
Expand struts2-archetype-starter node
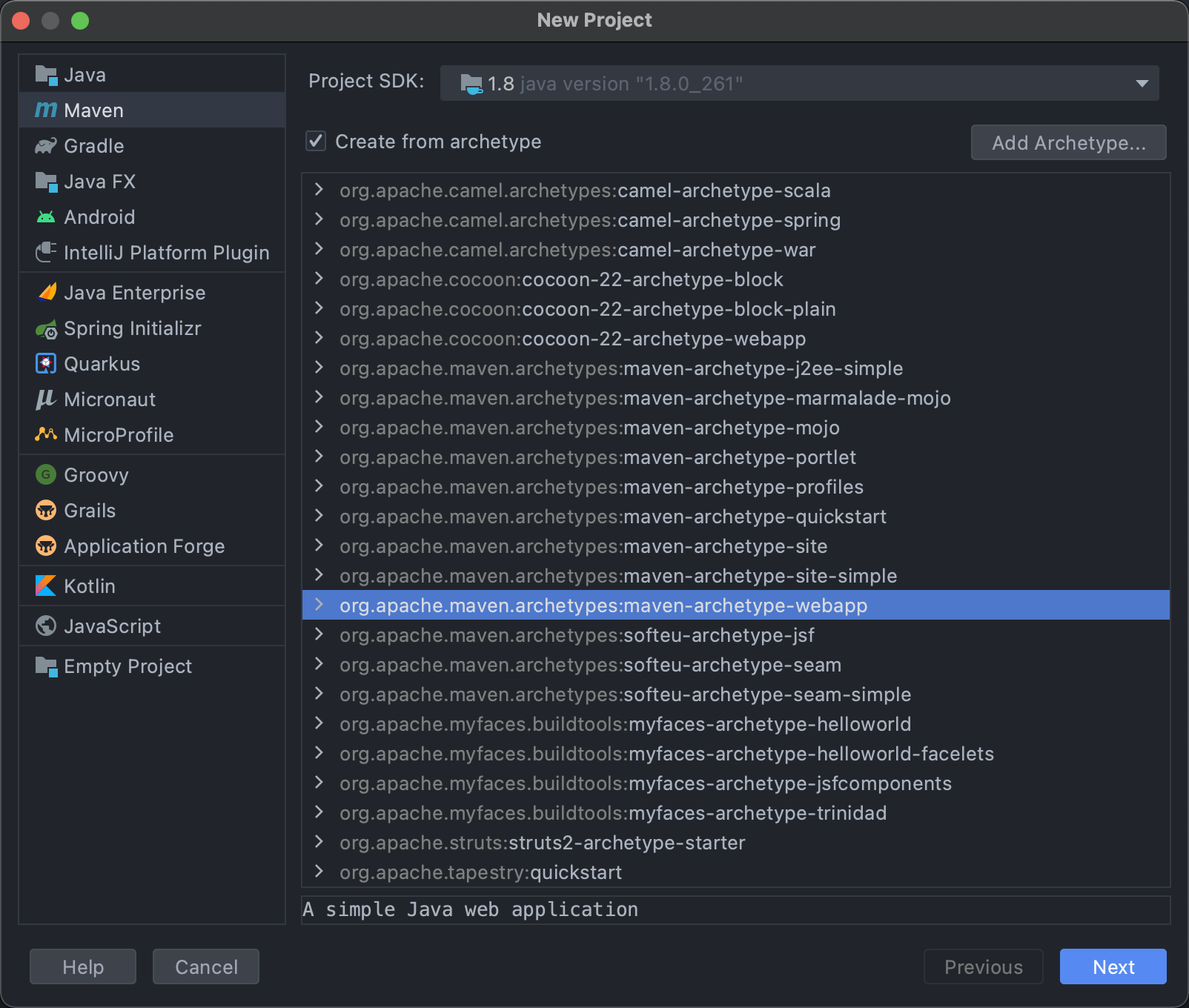(319, 842)
